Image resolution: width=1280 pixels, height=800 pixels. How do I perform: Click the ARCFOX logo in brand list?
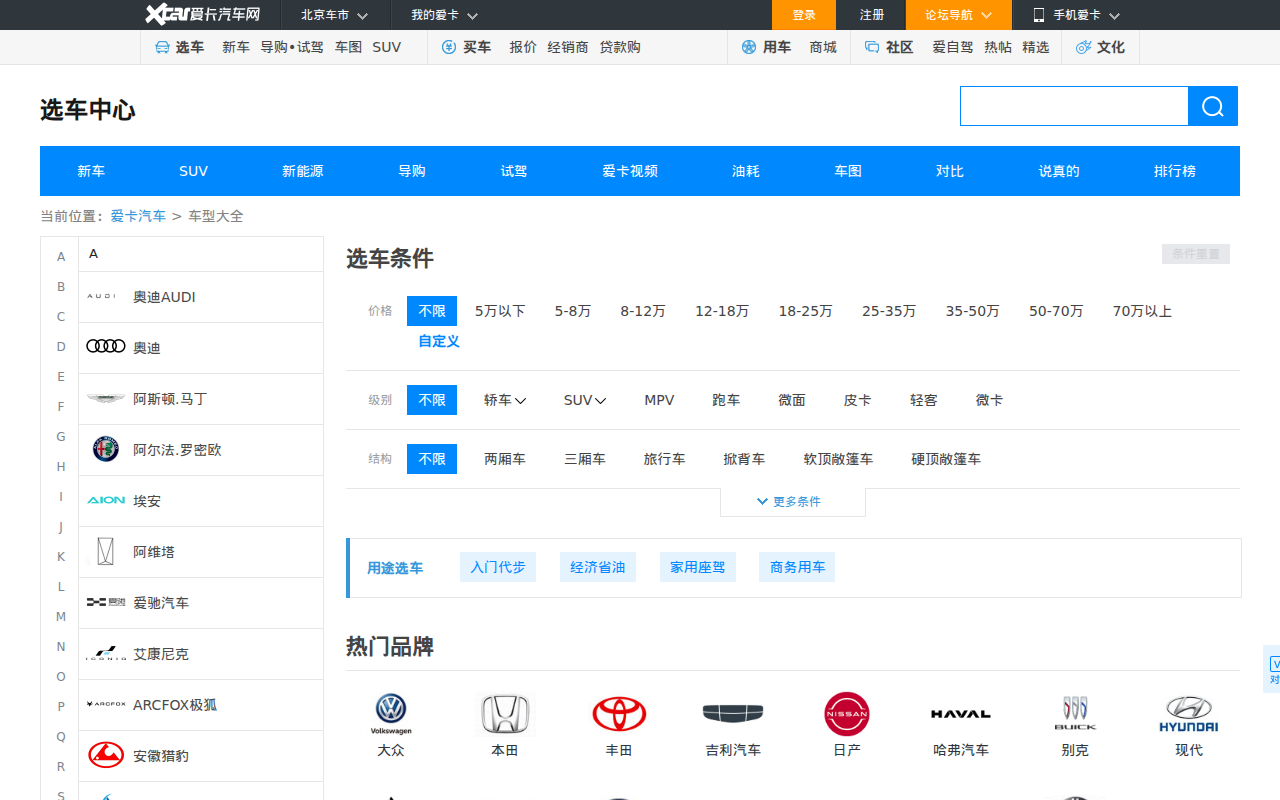pos(106,704)
